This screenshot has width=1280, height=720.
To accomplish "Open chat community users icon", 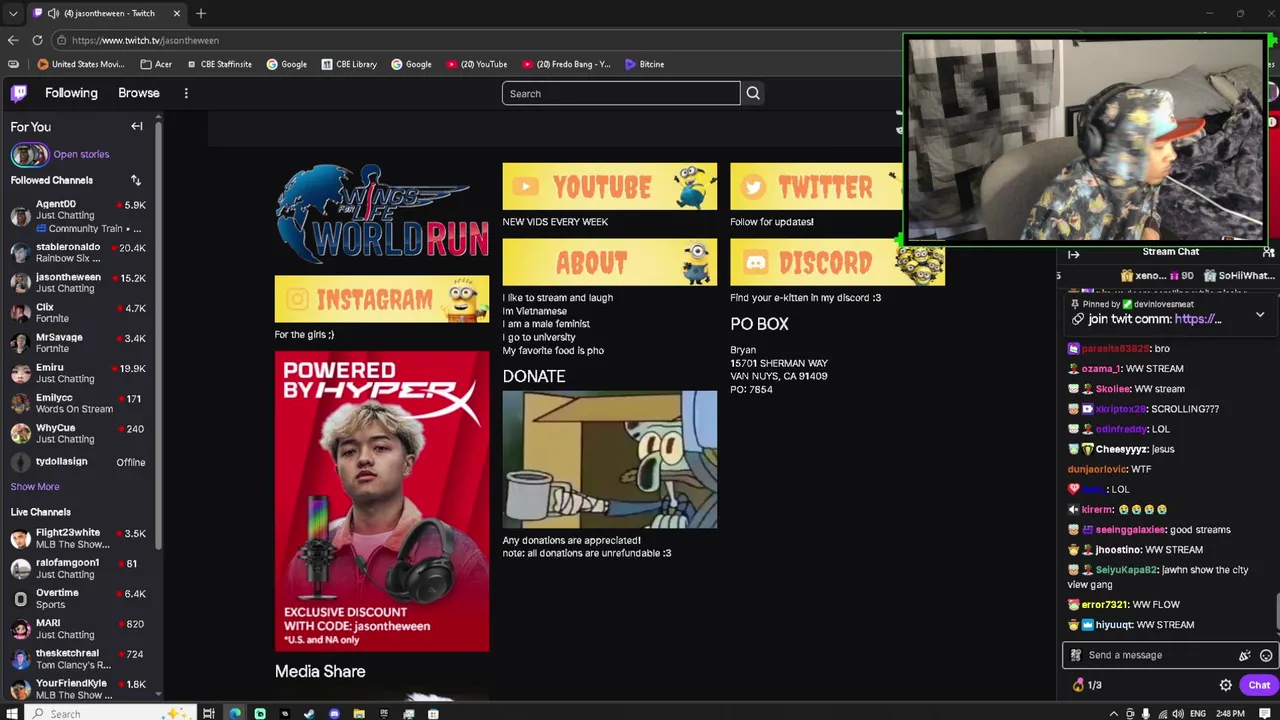I will [1268, 252].
